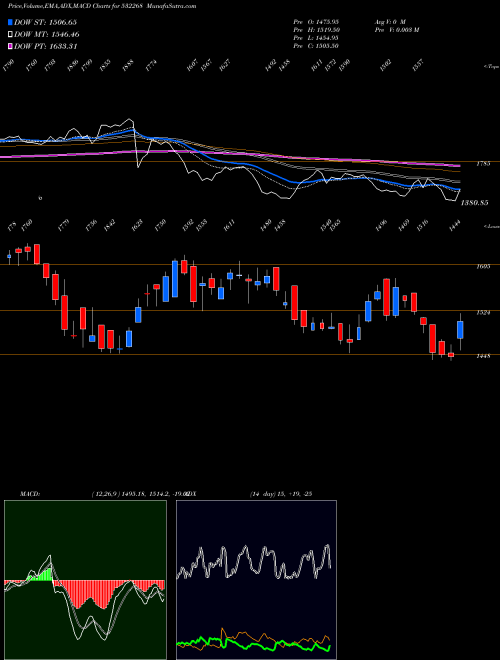Click the 1888 top value label
The image size is (500, 660).
(128, 66)
